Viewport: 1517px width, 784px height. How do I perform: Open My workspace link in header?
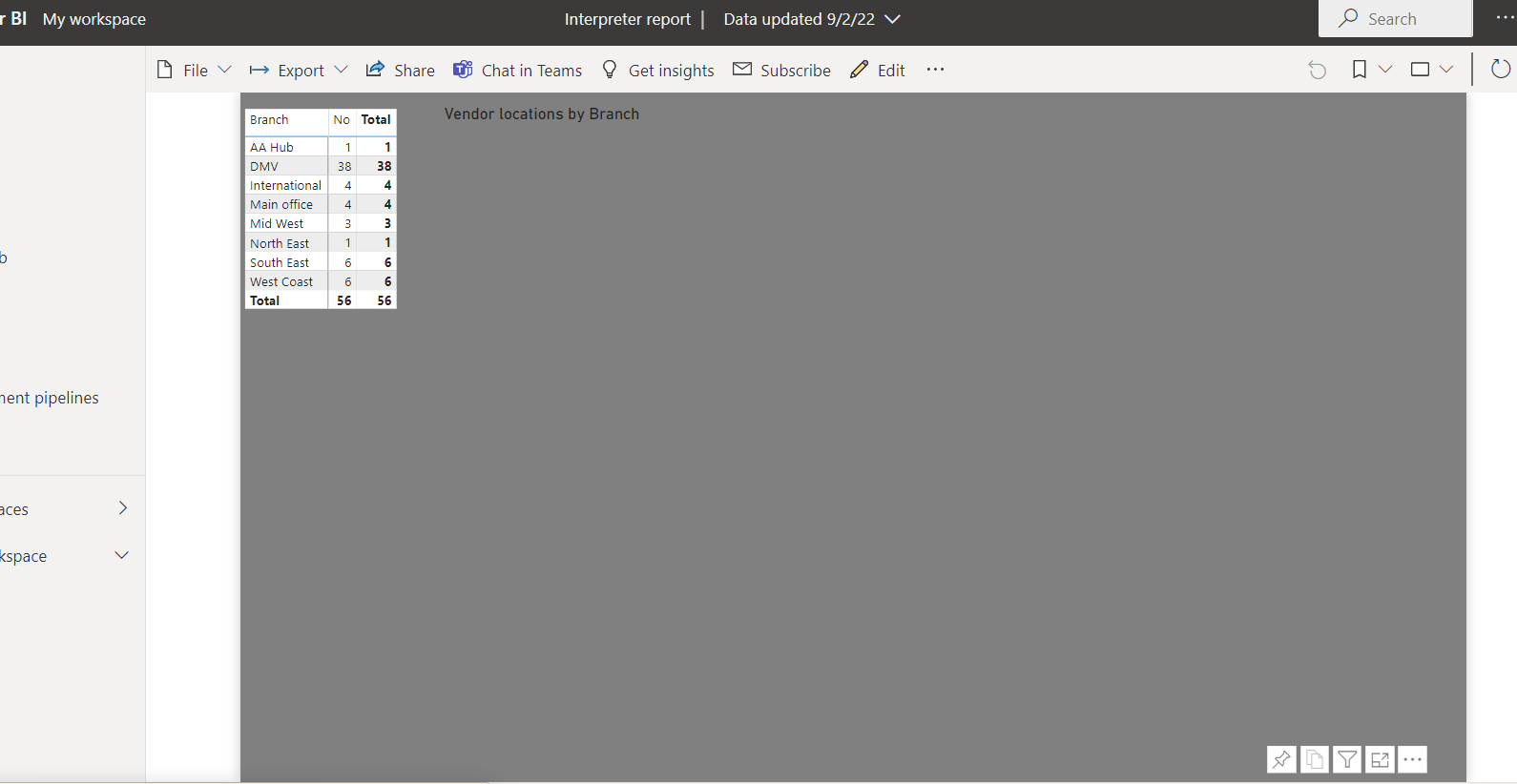pyautogui.click(x=94, y=19)
